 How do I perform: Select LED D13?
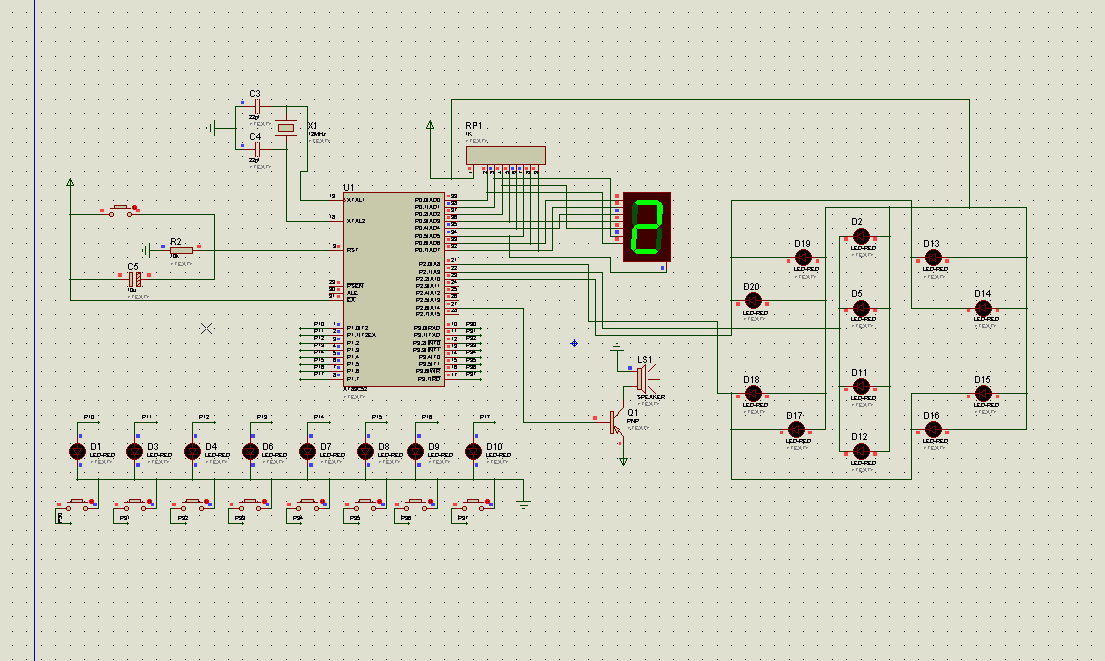[x=933, y=258]
